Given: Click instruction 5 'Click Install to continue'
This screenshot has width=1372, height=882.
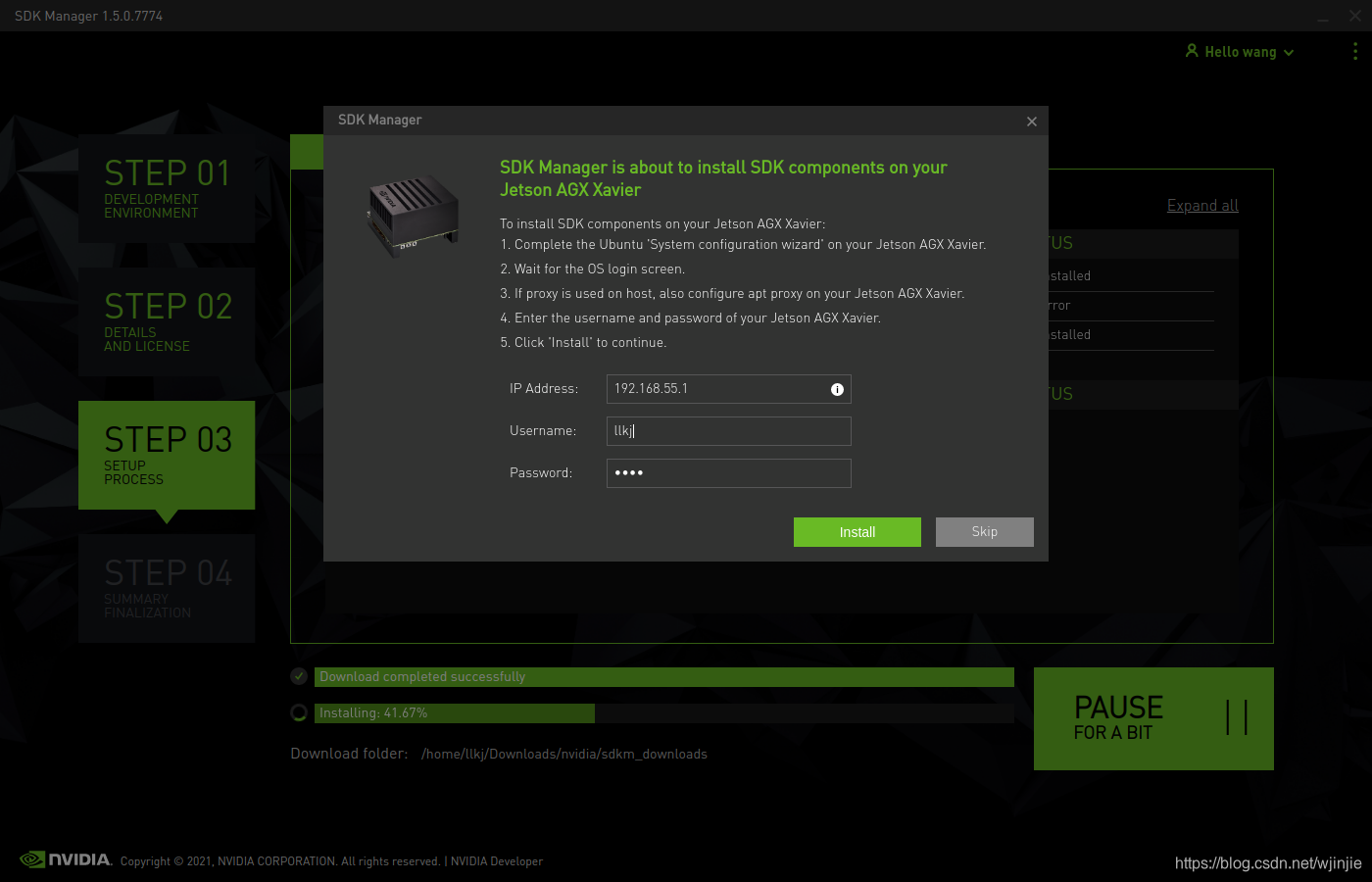Looking at the screenshot, I should pos(583,343).
